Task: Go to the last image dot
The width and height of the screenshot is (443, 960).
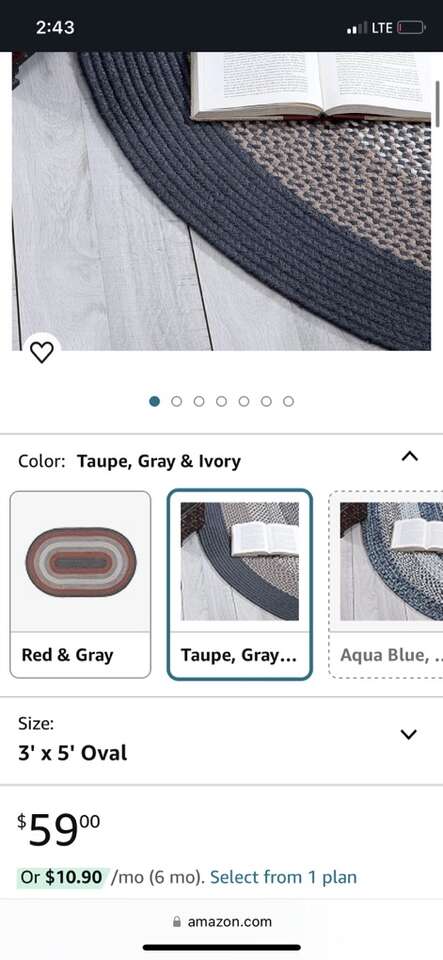Action: [x=288, y=401]
